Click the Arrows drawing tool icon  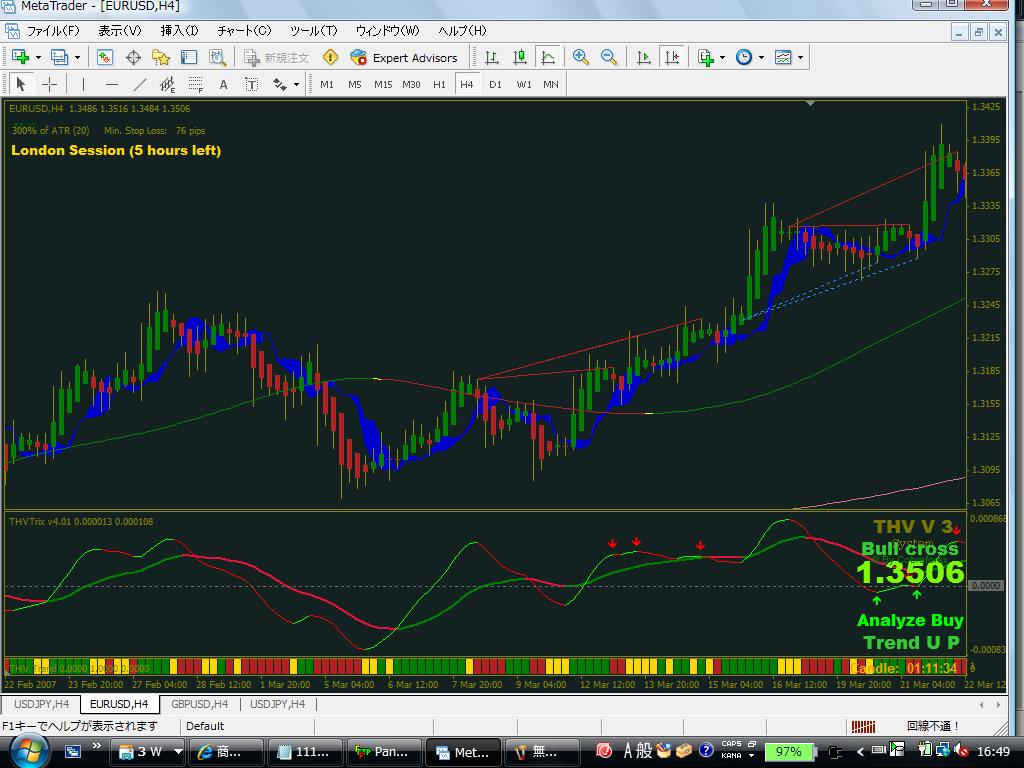[280, 84]
